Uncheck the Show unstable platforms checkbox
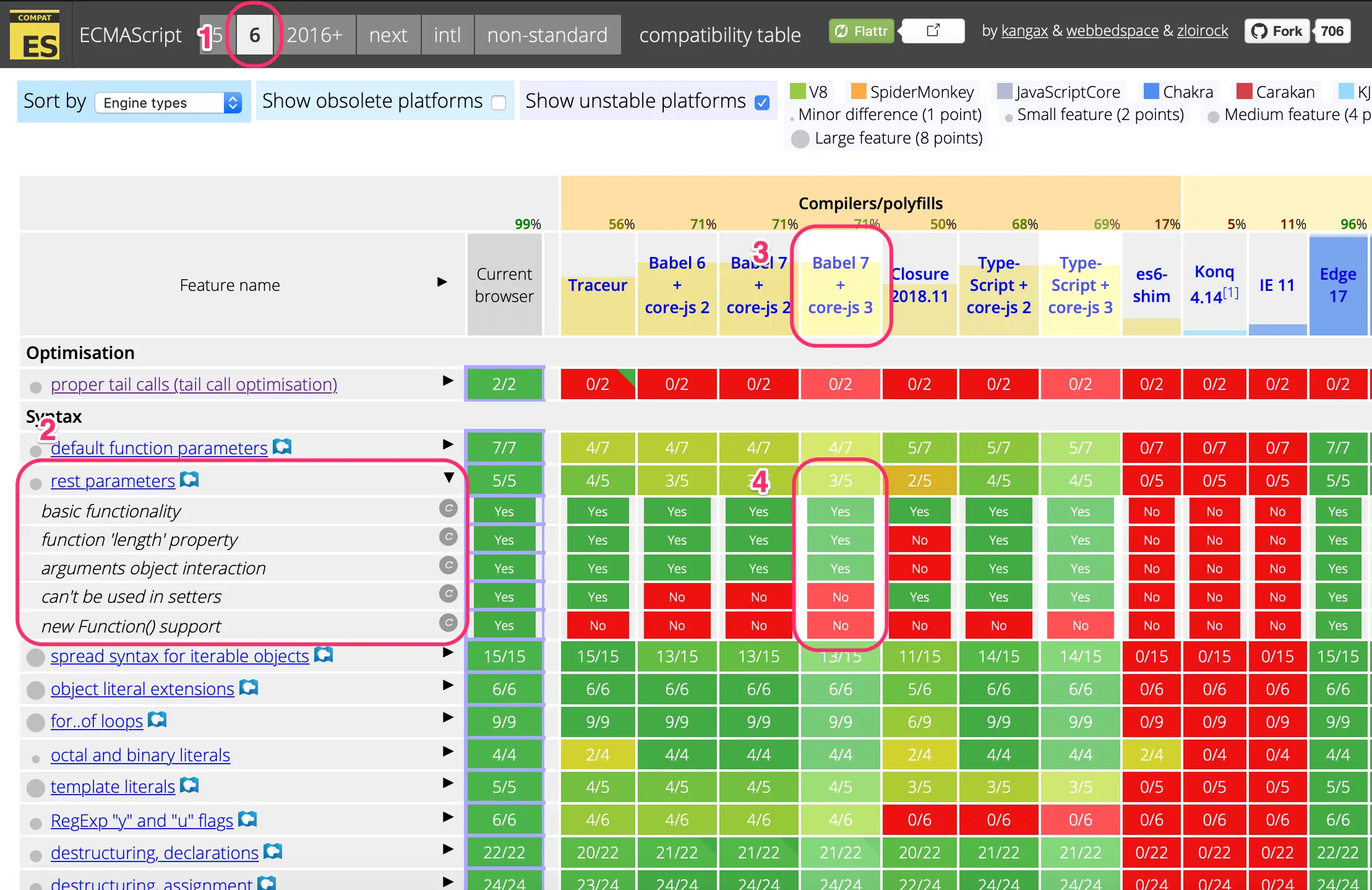Screen dimensions: 1372x890 pos(762,102)
